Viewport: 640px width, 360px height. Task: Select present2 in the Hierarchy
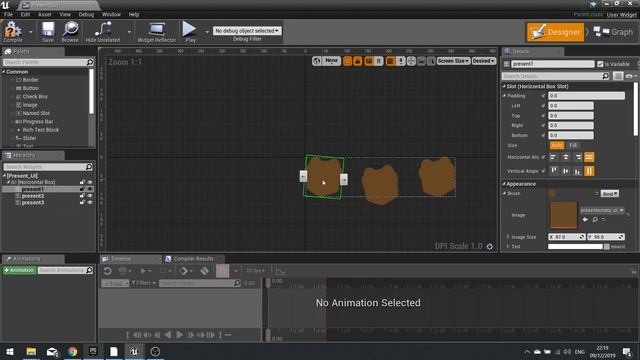point(33,196)
